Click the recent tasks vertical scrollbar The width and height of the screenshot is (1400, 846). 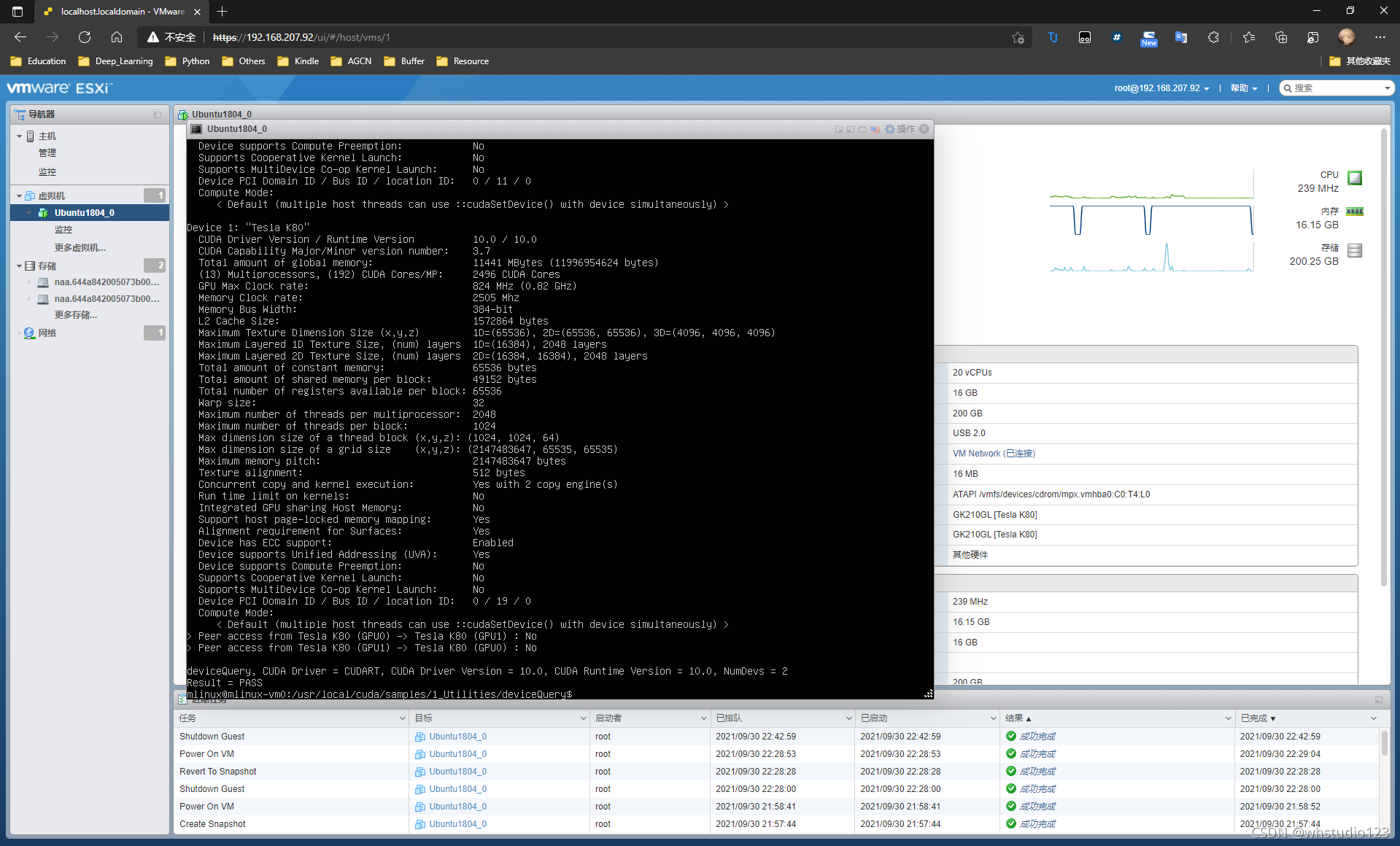point(1384,744)
